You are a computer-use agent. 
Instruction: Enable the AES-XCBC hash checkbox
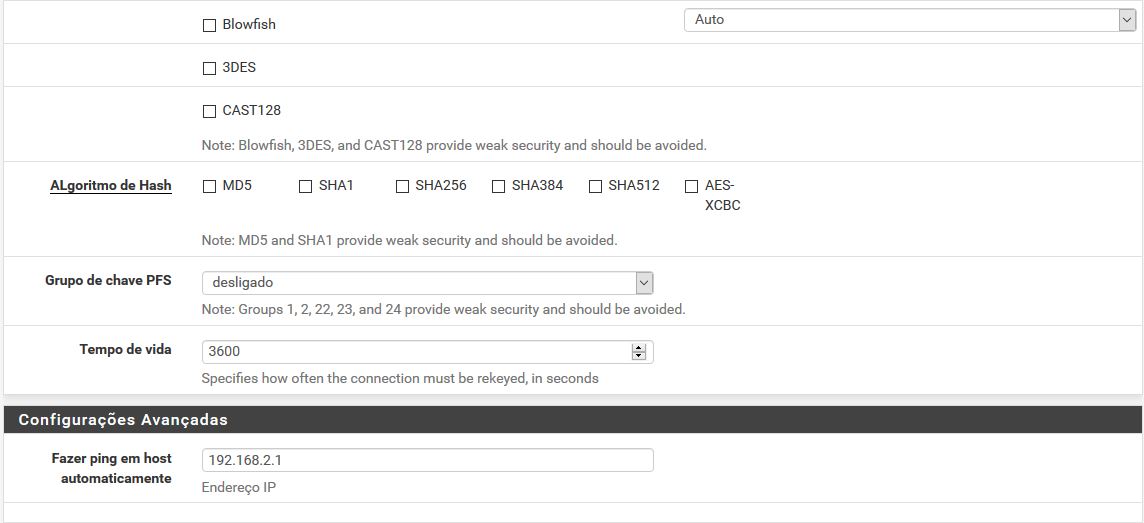[691, 186]
